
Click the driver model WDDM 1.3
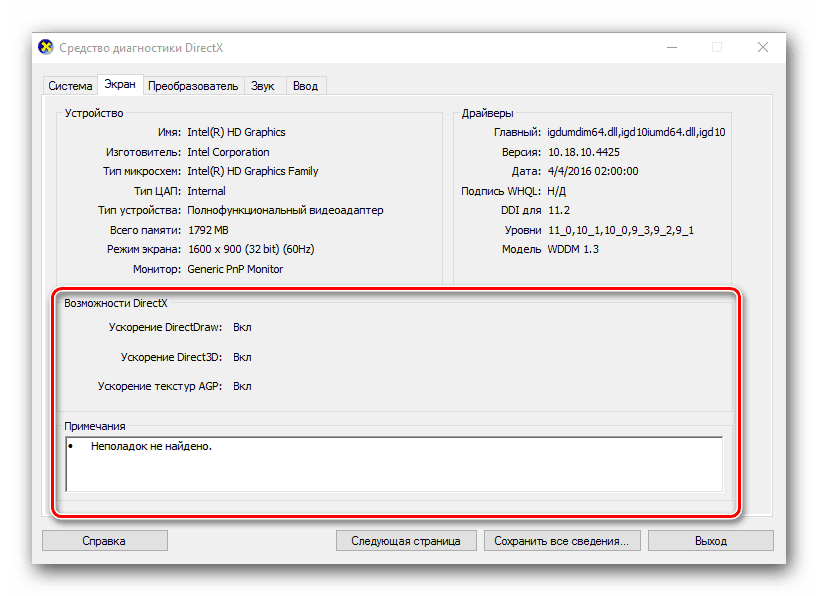click(x=573, y=249)
